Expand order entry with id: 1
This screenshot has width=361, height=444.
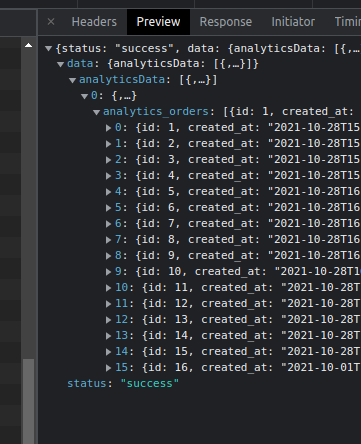tap(108, 128)
